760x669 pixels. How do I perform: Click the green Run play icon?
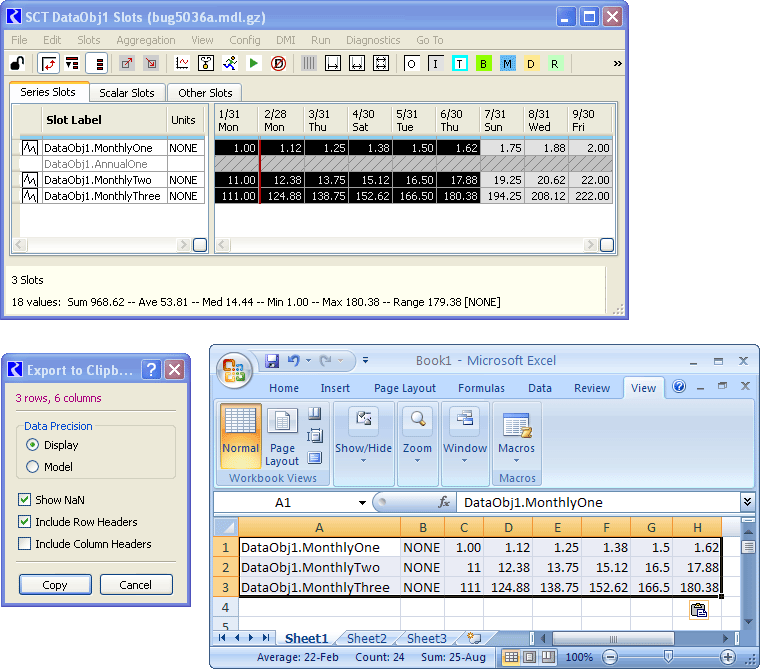[253, 64]
